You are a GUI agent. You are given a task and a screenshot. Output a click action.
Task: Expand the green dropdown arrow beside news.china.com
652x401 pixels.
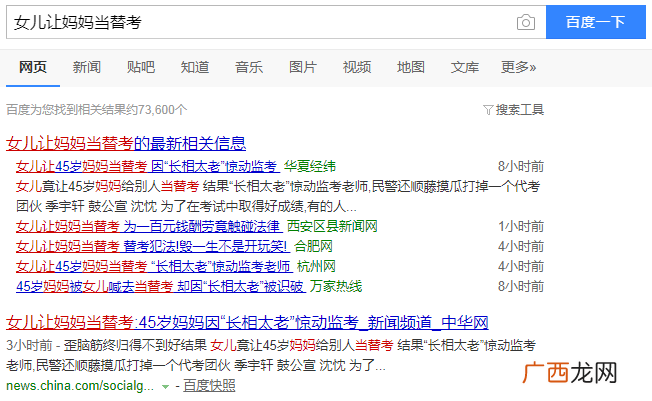pyautogui.click(x=165, y=387)
